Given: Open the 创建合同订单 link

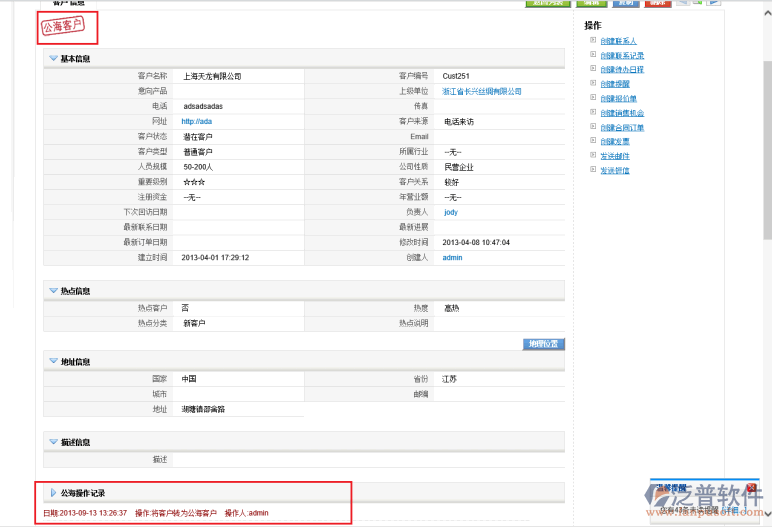Looking at the screenshot, I should point(622,127).
